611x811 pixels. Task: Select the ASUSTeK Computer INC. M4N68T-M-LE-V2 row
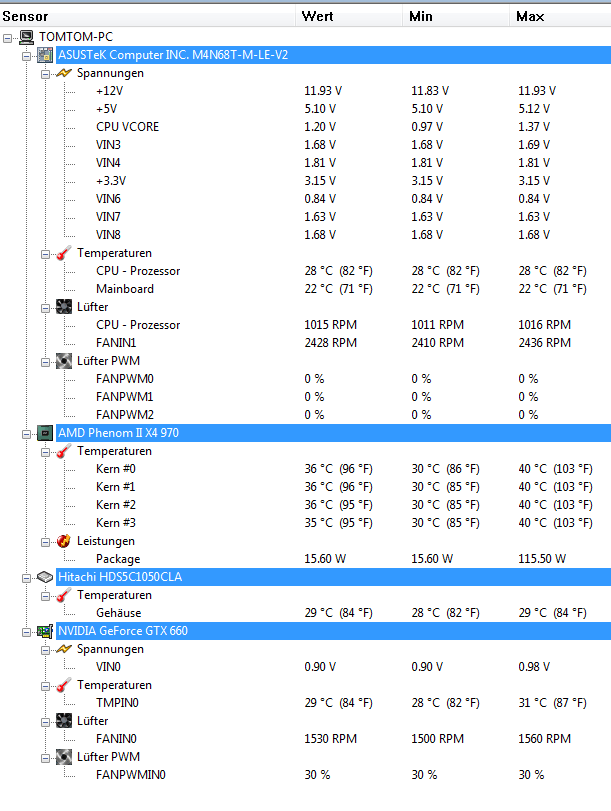pyautogui.click(x=333, y=55)
